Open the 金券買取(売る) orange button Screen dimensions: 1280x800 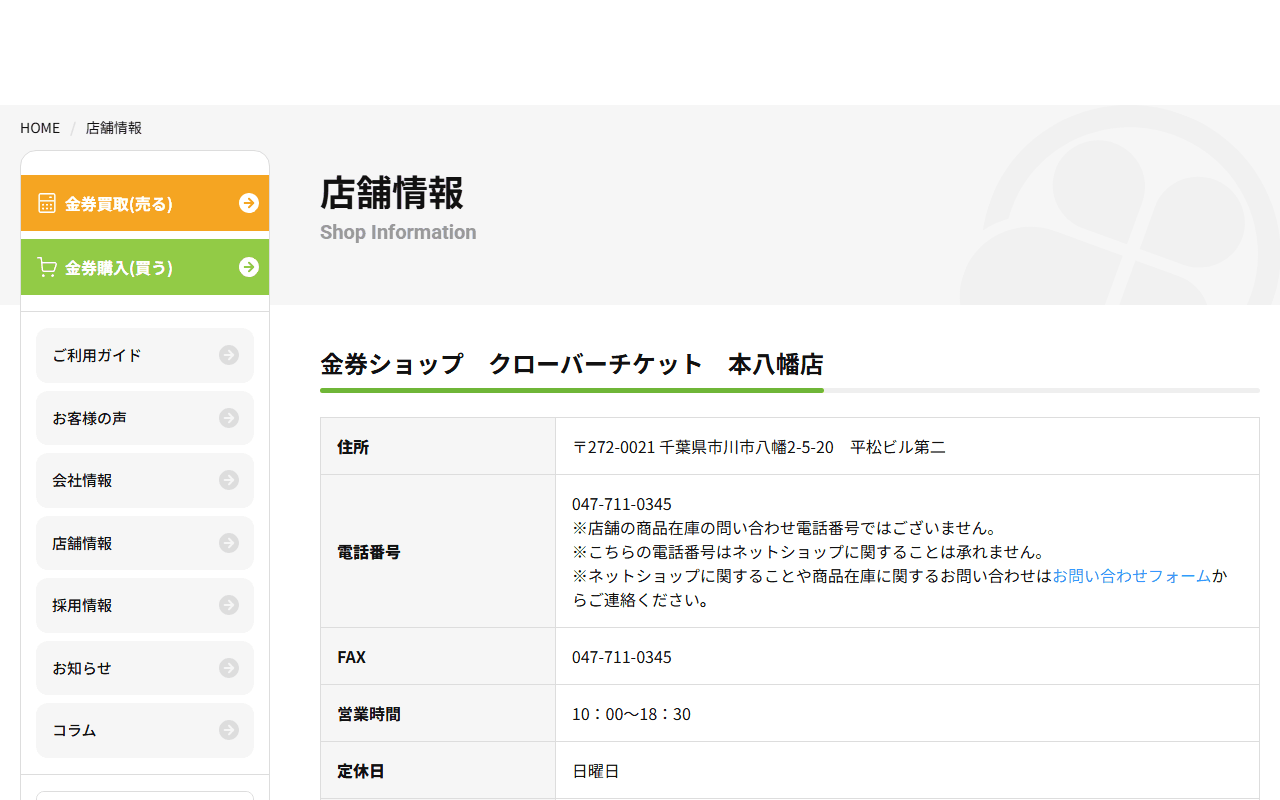coord(145,203)
